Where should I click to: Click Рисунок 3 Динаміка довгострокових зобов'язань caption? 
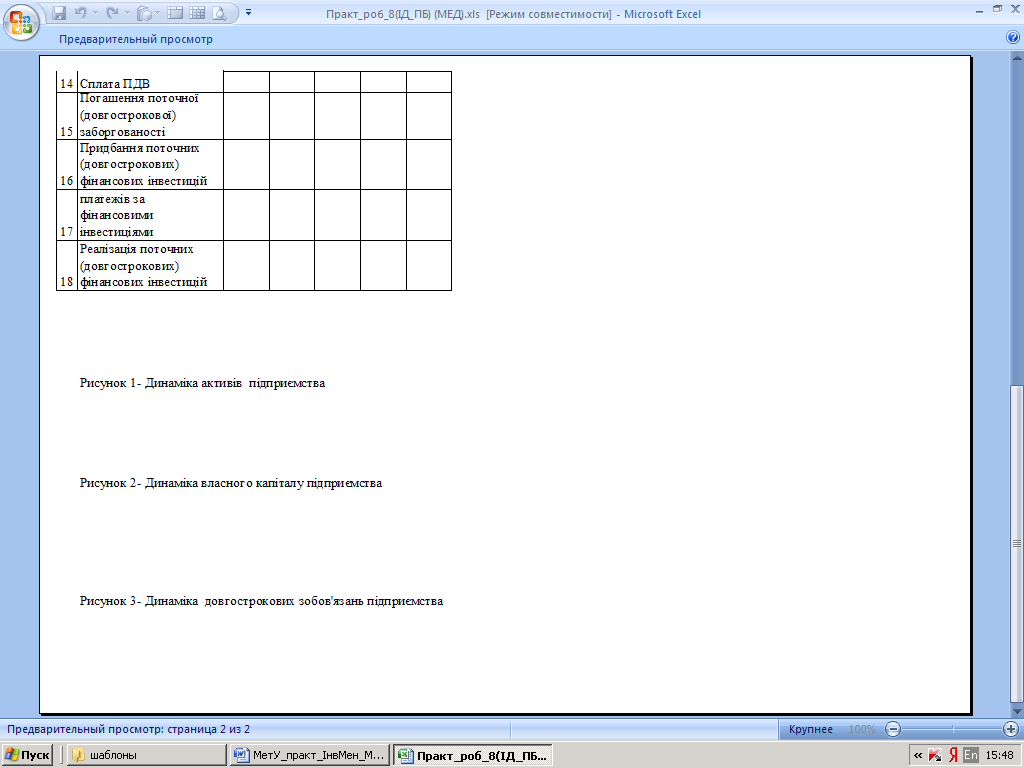click(x=261, y=601)
